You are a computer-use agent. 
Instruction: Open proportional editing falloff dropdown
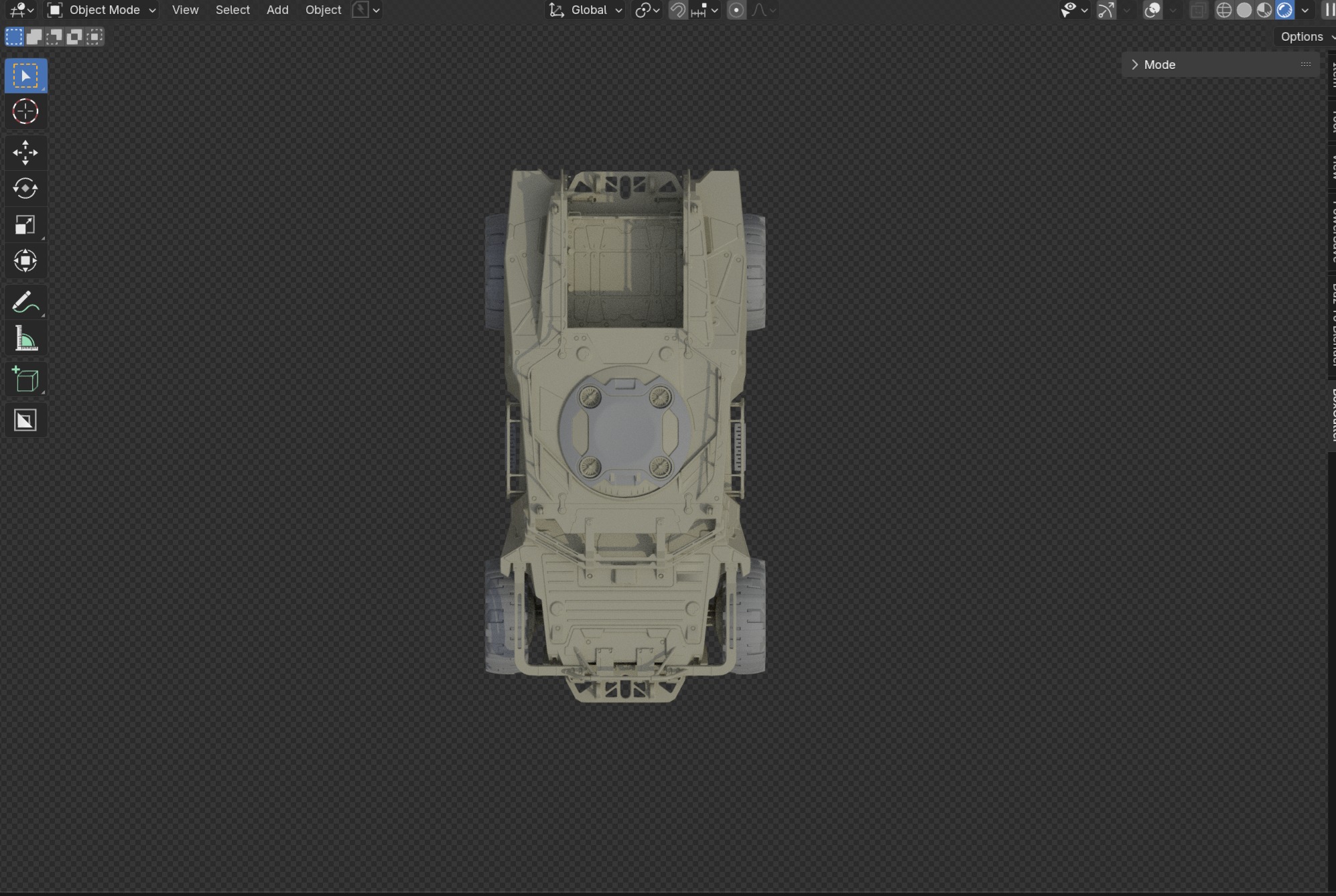pos(763,10)
